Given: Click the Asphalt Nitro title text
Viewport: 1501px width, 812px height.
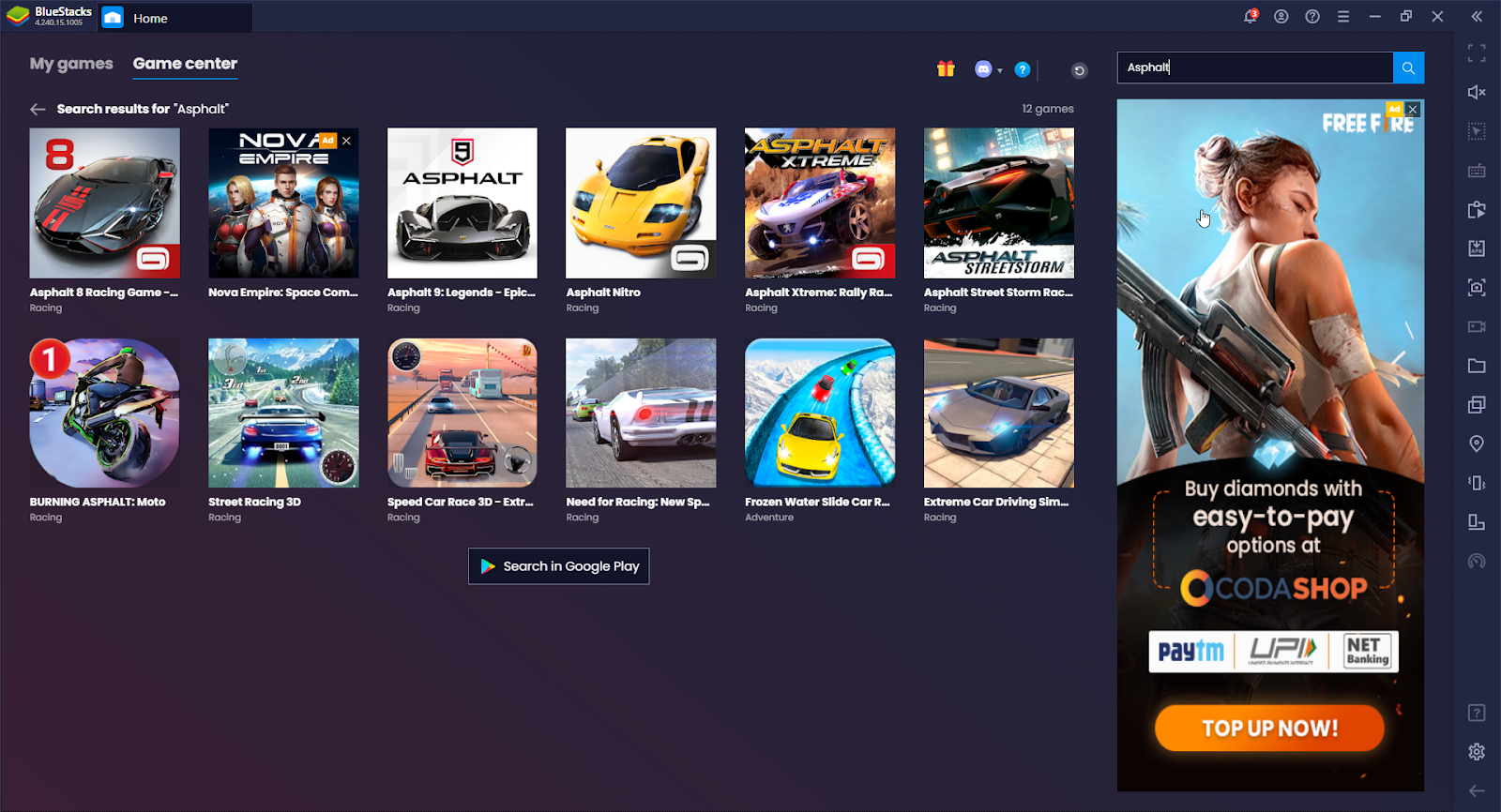Looking at the screenshot, I should coord(603,293).
